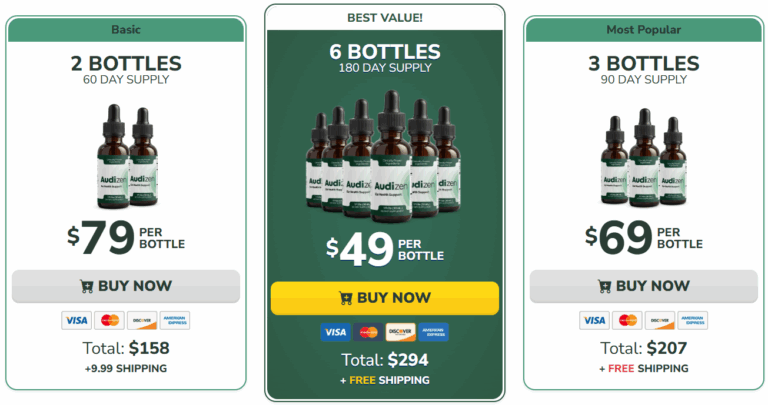Click the Most Popular header label
The width and height of the screenshot is (768, 405).
(644, 29)
